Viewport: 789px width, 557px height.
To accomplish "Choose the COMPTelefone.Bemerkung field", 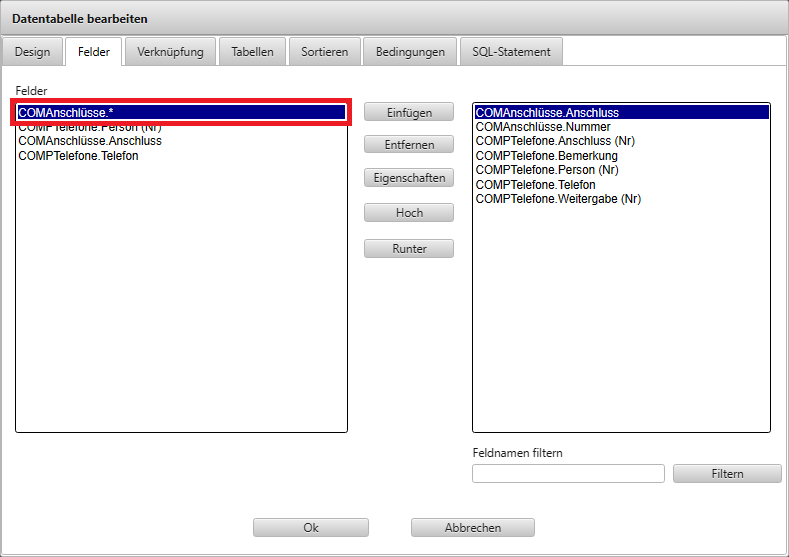I will tap(546, 156).
